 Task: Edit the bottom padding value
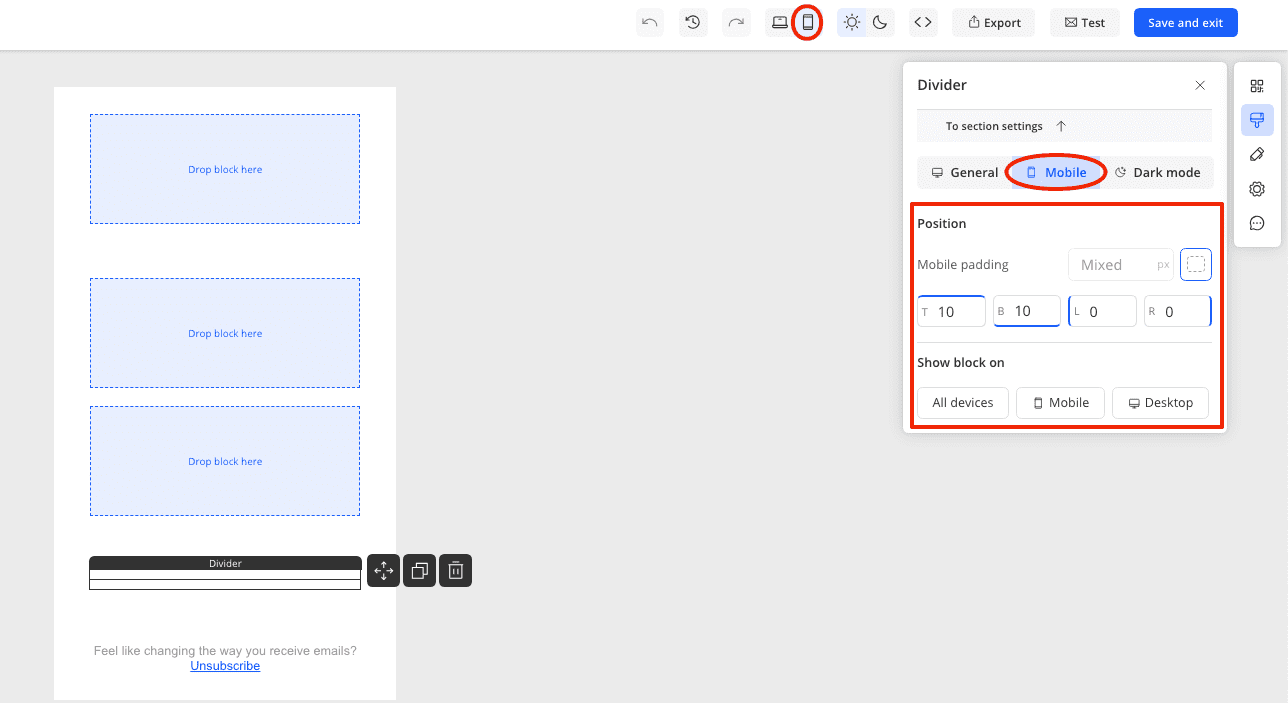click(x=1027, y=311)
